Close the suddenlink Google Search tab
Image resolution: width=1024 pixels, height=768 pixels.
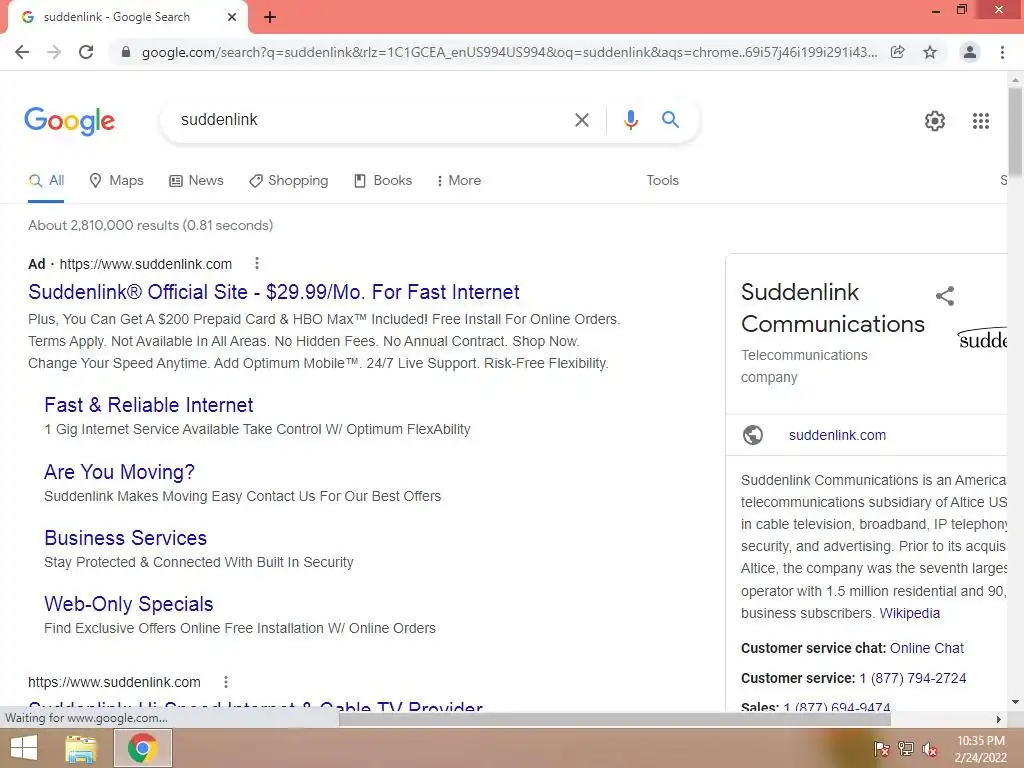point(232,18)
